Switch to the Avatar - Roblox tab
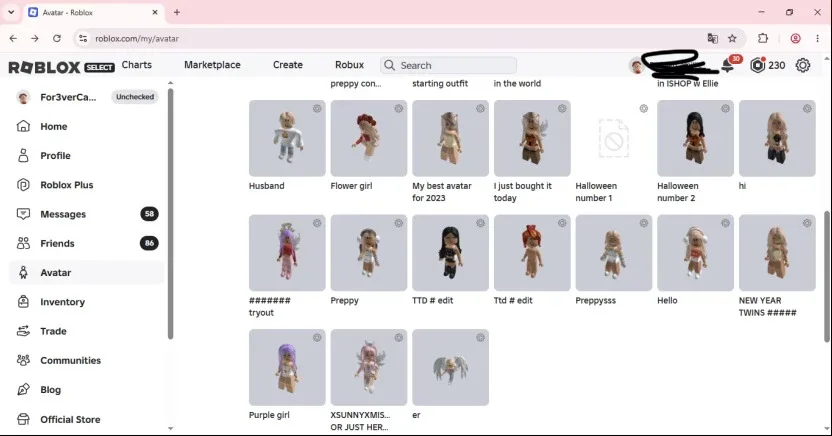 93,12
